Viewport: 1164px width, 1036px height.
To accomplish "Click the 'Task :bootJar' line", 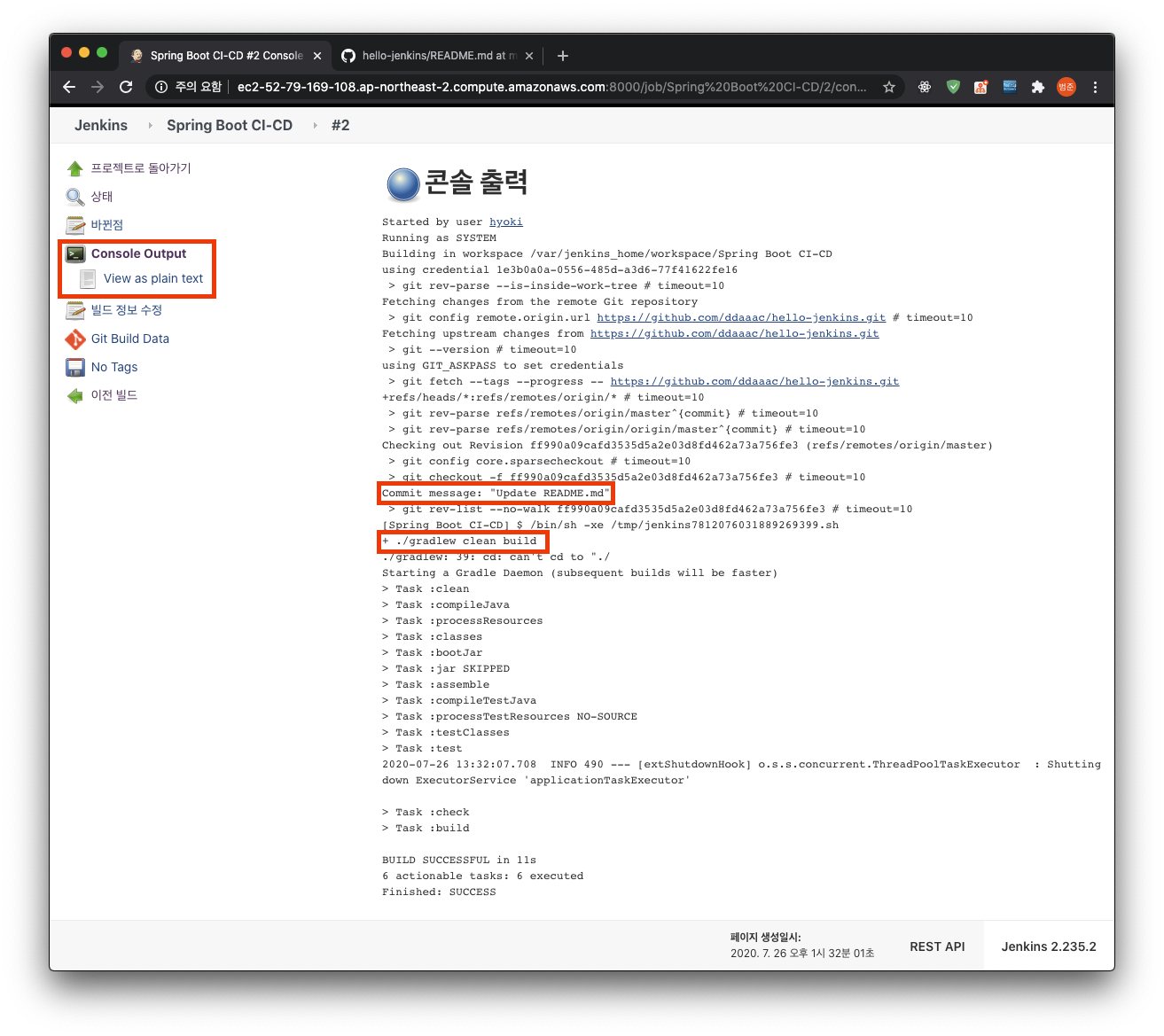I will [433, 652].
